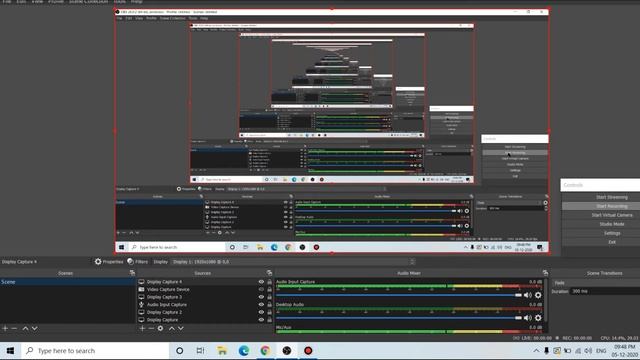Open the Profile menu
Viewport: 640px width, 360px height.
click(56, 2)
